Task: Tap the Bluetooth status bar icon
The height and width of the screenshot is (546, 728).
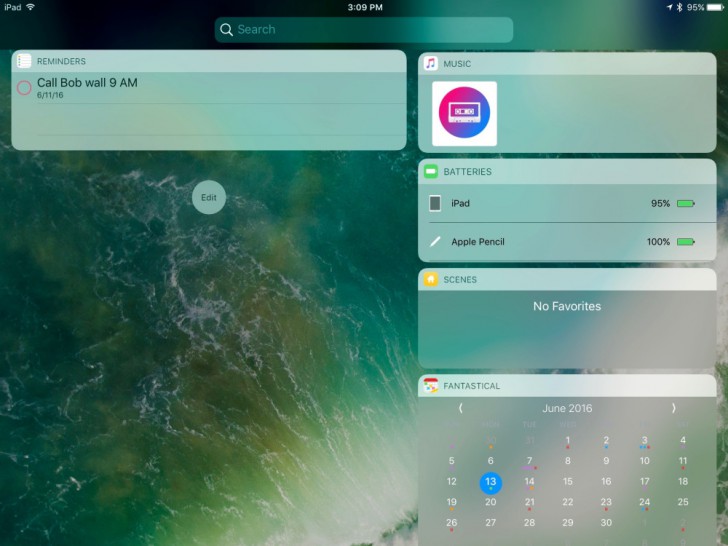Action: [679, 7]
